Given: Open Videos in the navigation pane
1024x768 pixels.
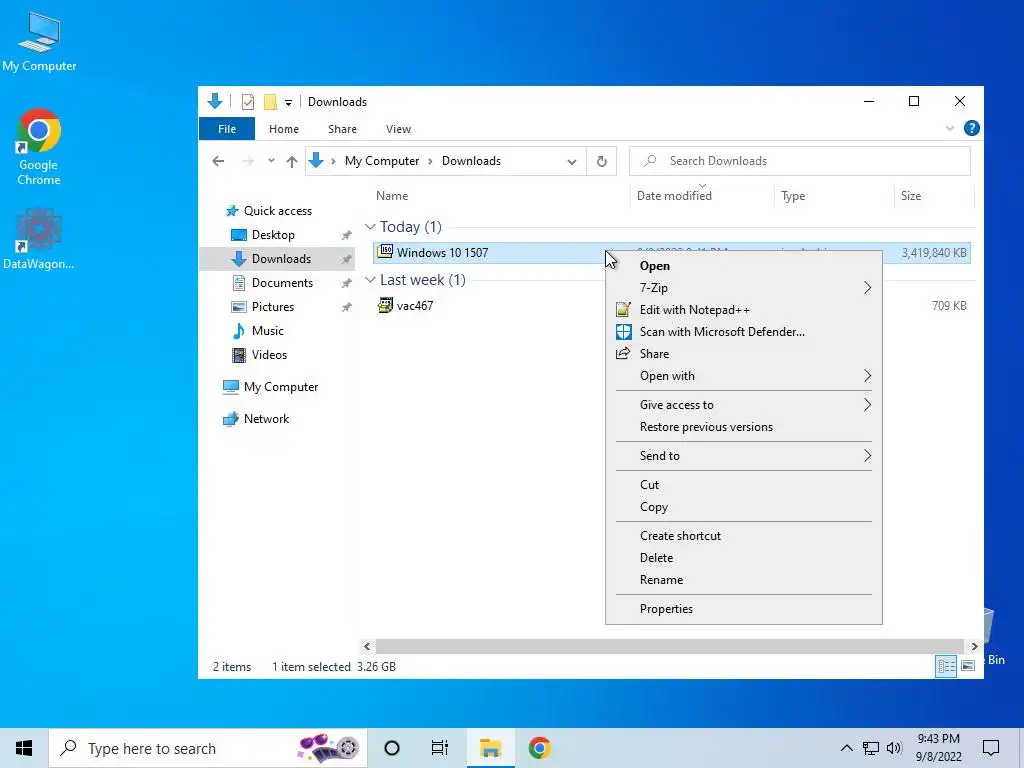Looking at the screenshot, I should click(x=269, y=355).
